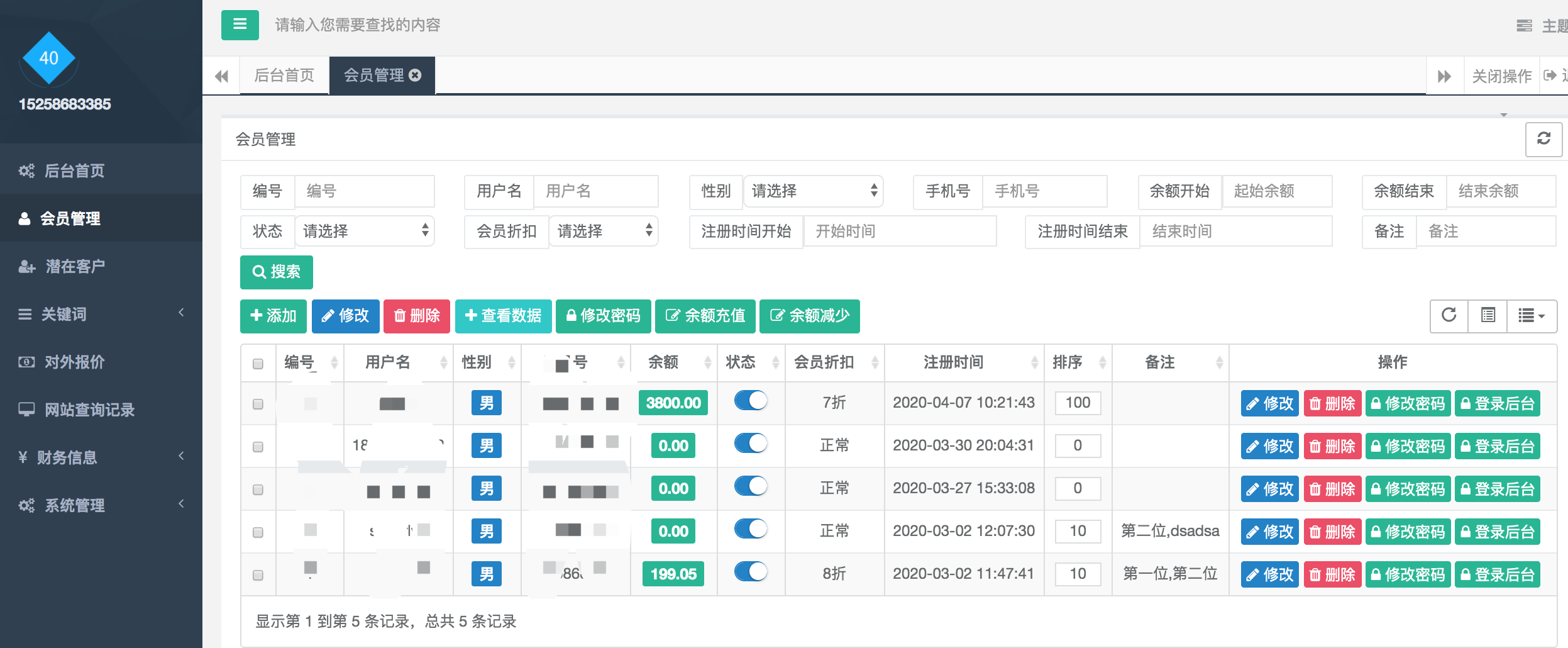
Task: Click 登录后台 in the 第二位,dsadsa row
Action: click(1498, 532)
